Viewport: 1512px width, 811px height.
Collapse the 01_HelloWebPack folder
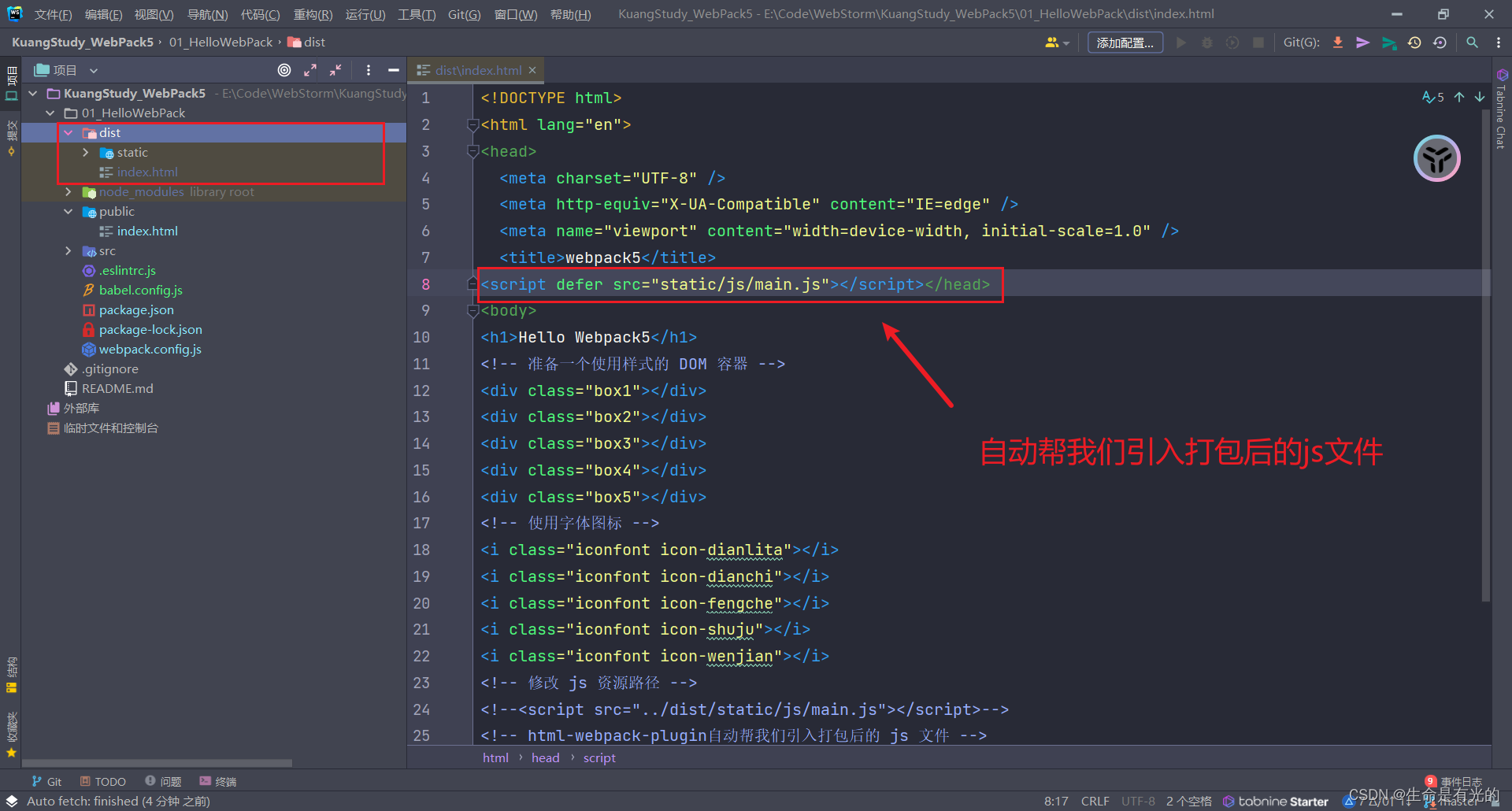tap(50, 113)
